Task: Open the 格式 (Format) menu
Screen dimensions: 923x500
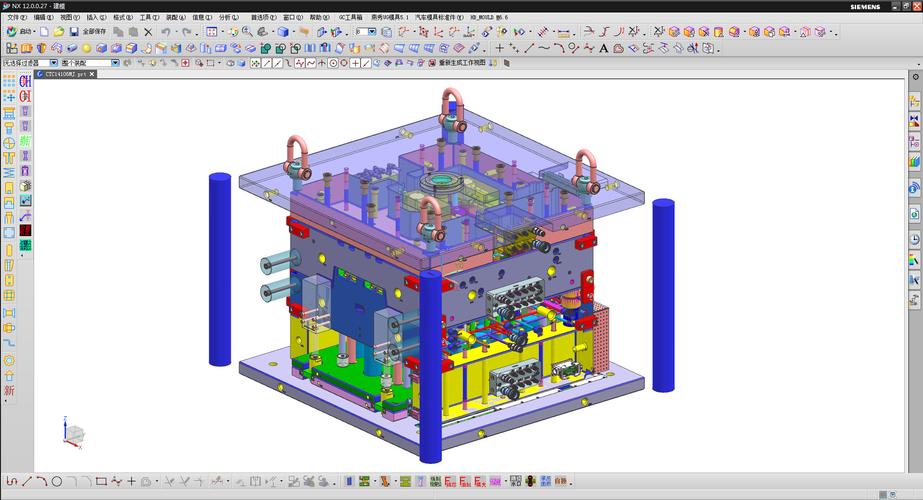Action: tap(123, 18)
